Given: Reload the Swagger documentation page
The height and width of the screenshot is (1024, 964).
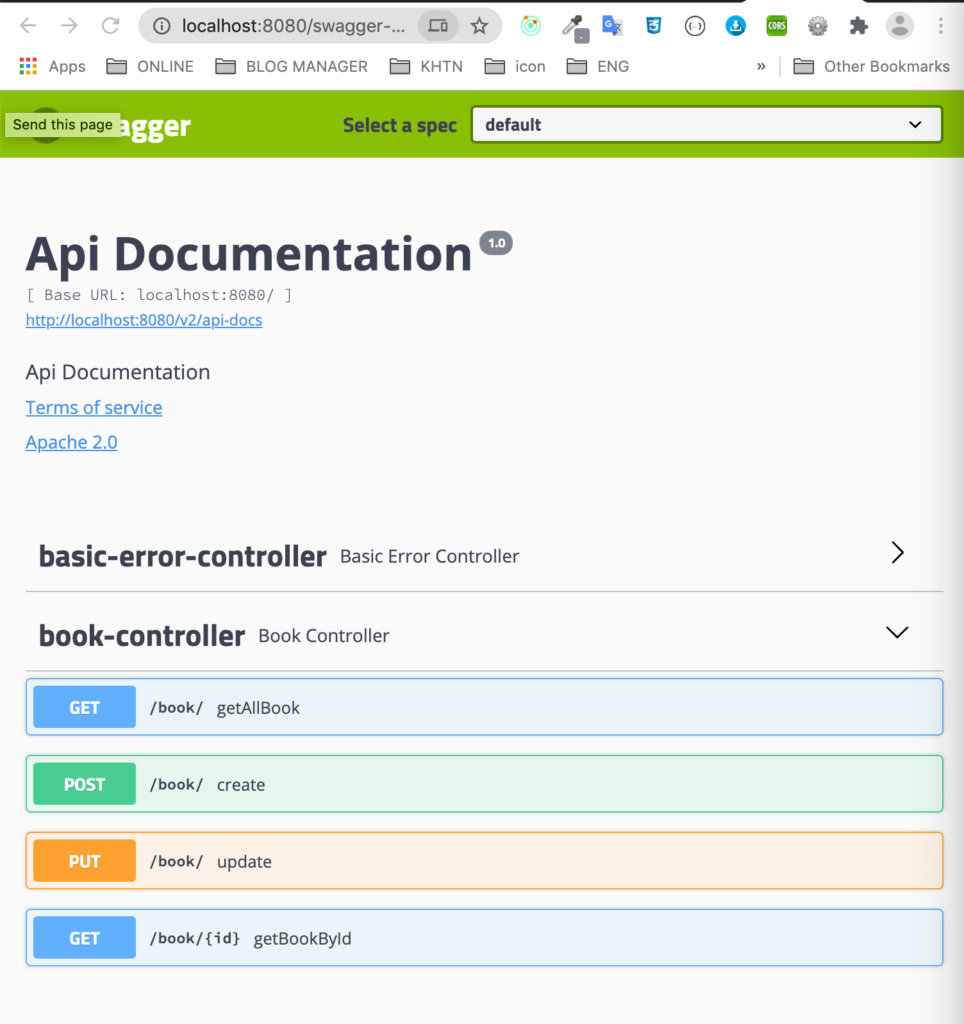Looking at the screenshot, I should coord(109,26).
